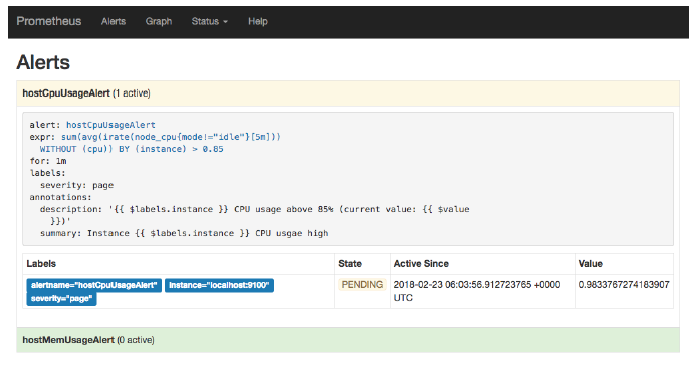Click the severity="page" label badge
The width and height of the screenshot is (696, 366).
[61, 299]
